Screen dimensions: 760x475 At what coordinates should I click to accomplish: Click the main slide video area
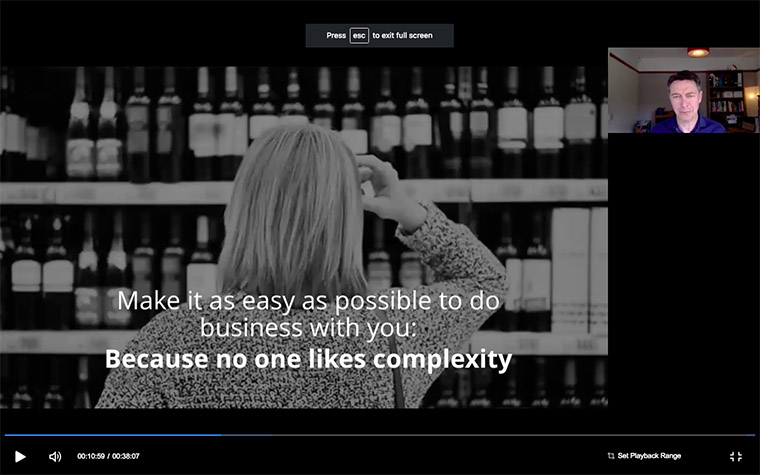pos(304,237)
